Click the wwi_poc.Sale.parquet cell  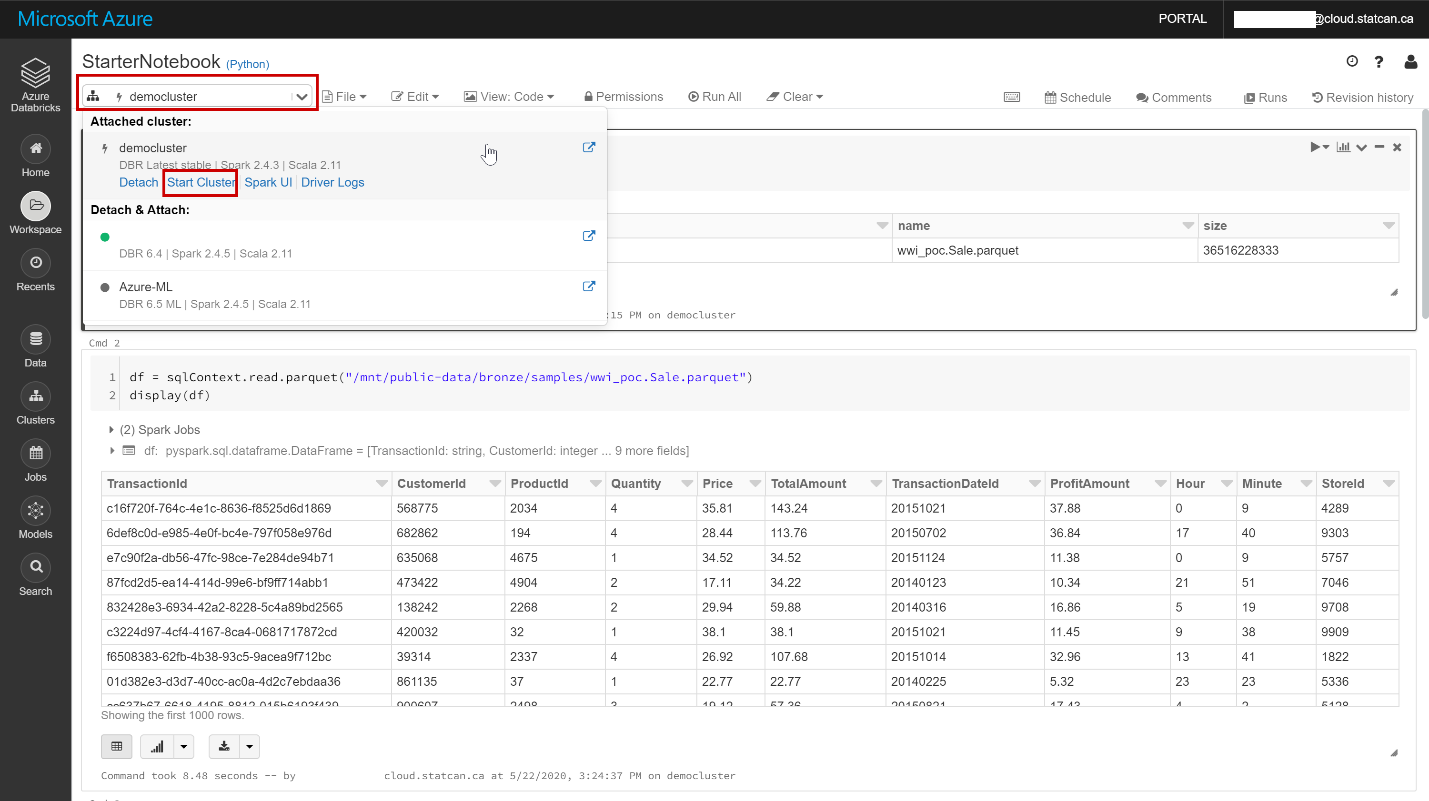click(x=1046, y=251)
